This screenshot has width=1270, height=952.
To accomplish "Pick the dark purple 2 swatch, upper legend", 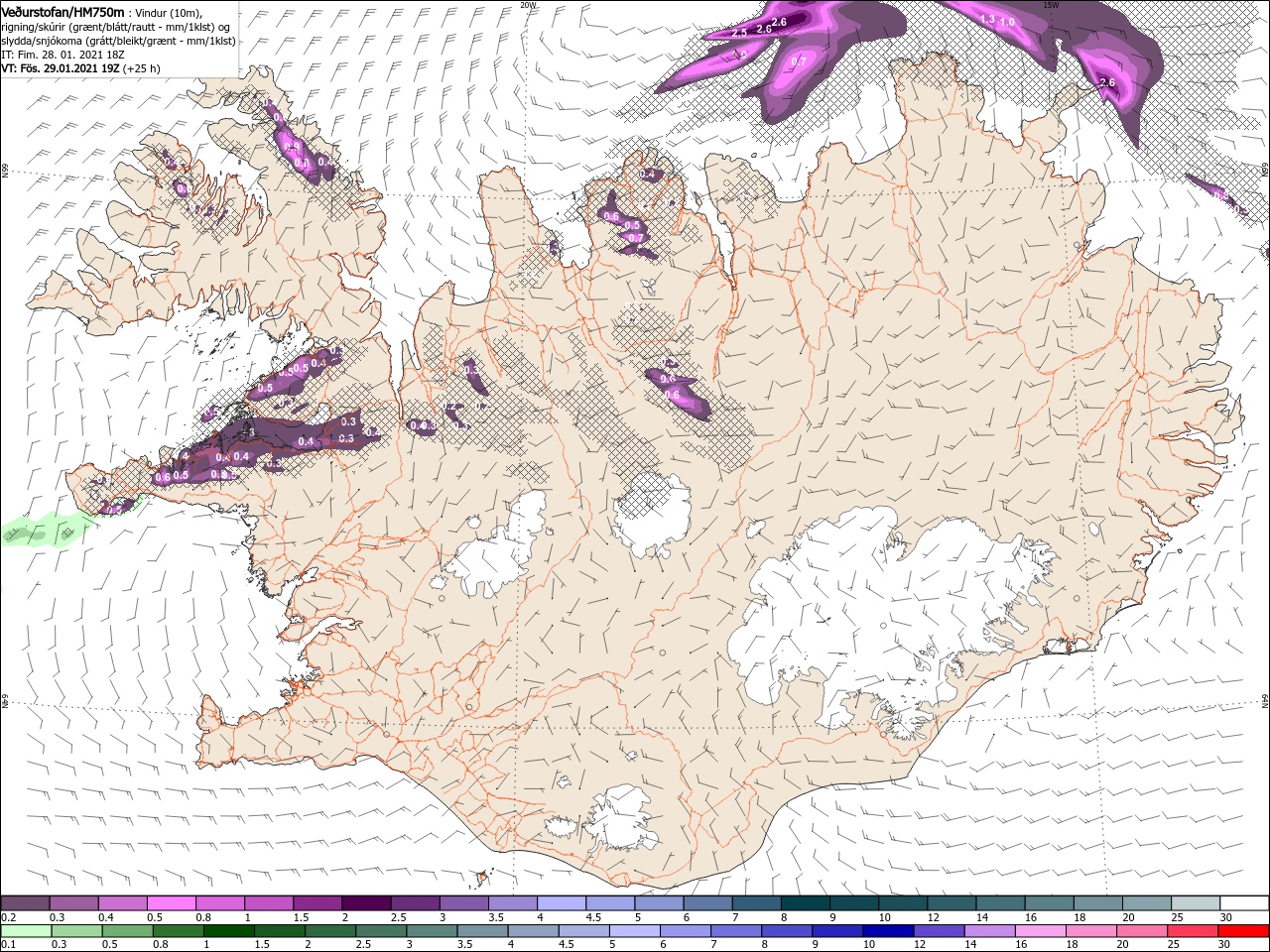I will [365, 903].
